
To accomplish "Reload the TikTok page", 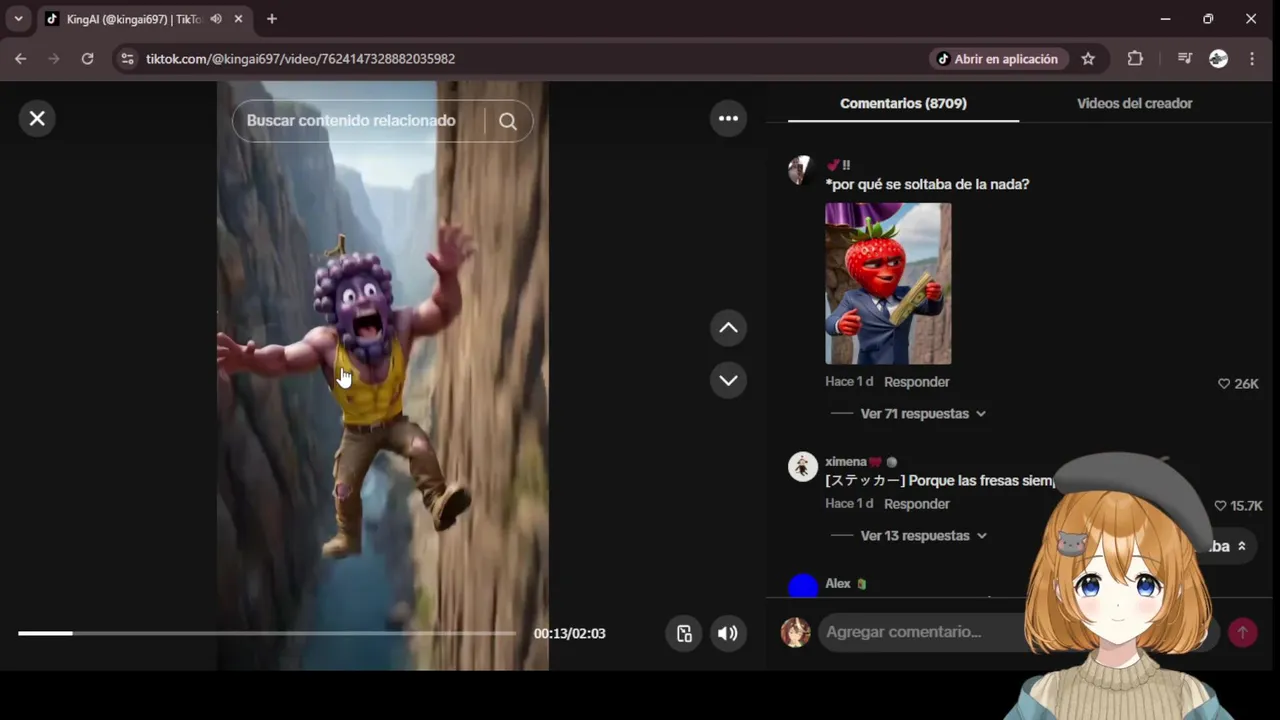I will (87, 59).
